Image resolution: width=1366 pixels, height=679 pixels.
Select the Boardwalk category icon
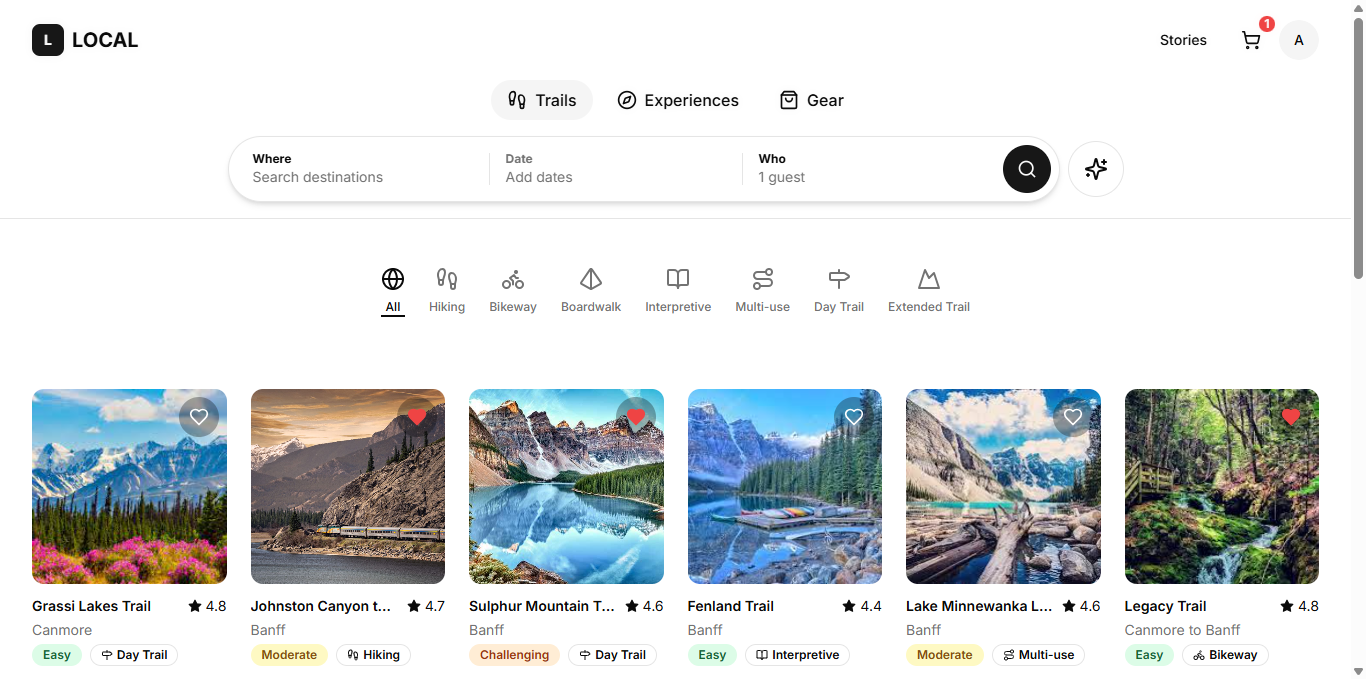pos(591,279)
